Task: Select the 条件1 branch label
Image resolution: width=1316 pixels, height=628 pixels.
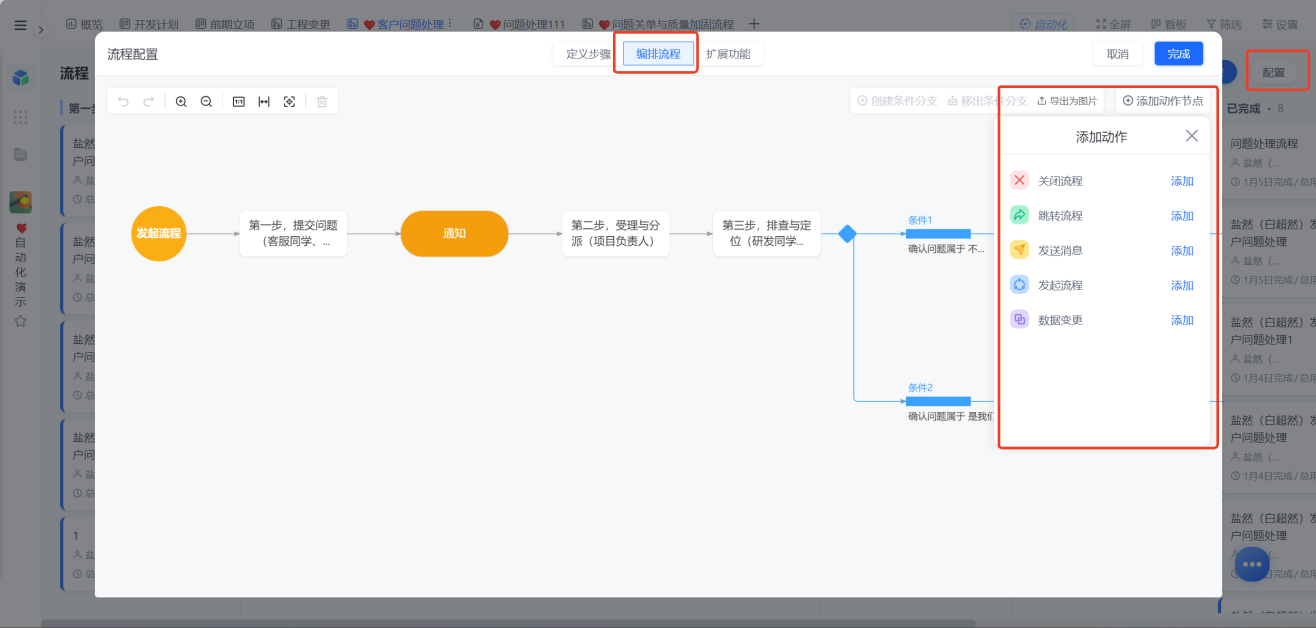Action: (x=920, y=220)
